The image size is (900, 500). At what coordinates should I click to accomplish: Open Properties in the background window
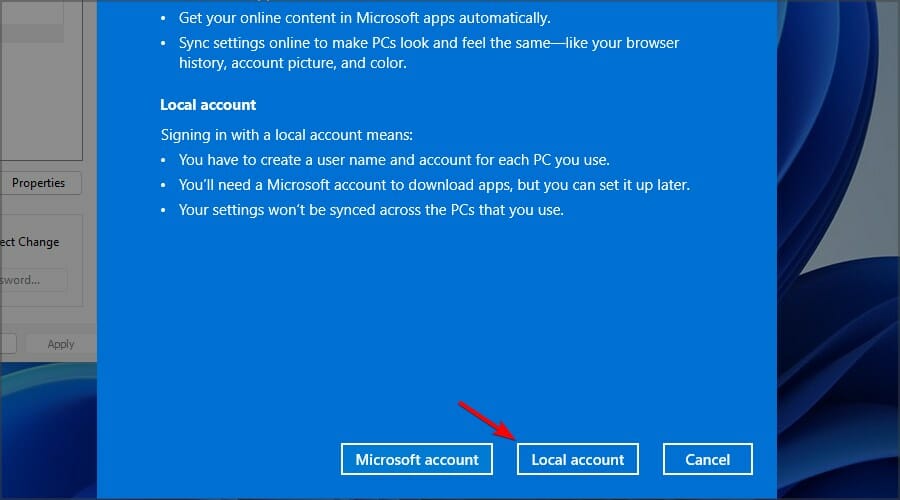point(40,183)
